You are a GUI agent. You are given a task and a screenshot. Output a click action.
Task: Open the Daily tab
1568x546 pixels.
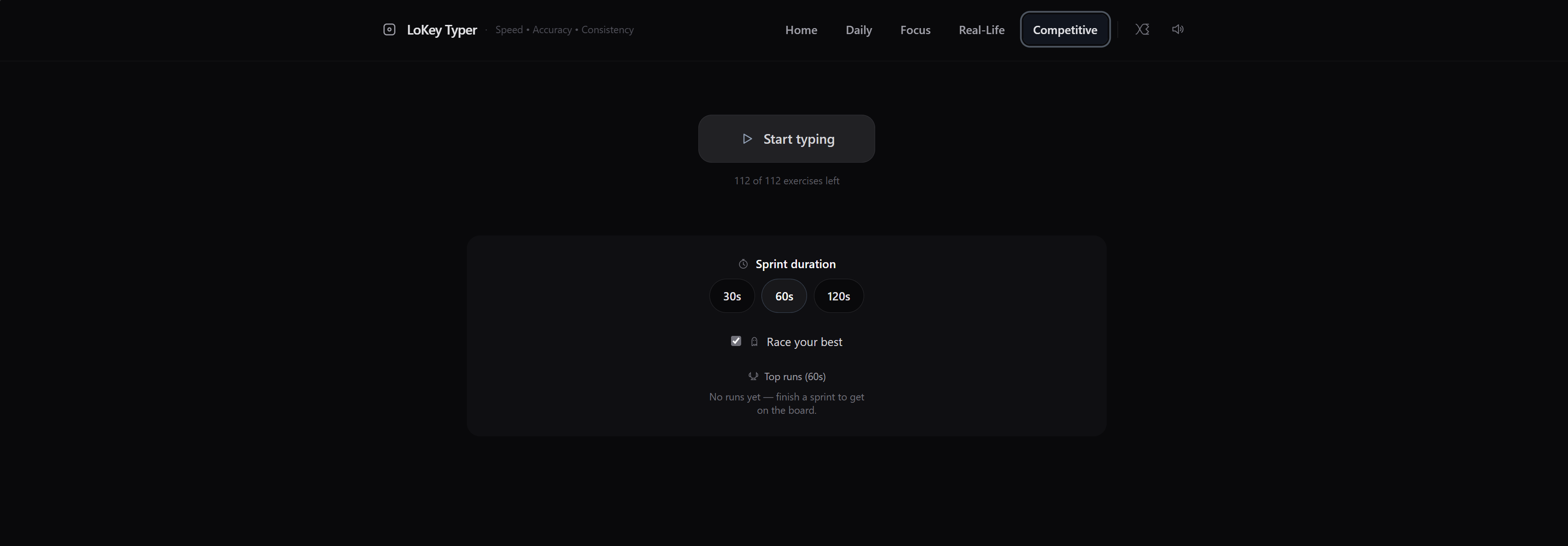click(858, 30)
